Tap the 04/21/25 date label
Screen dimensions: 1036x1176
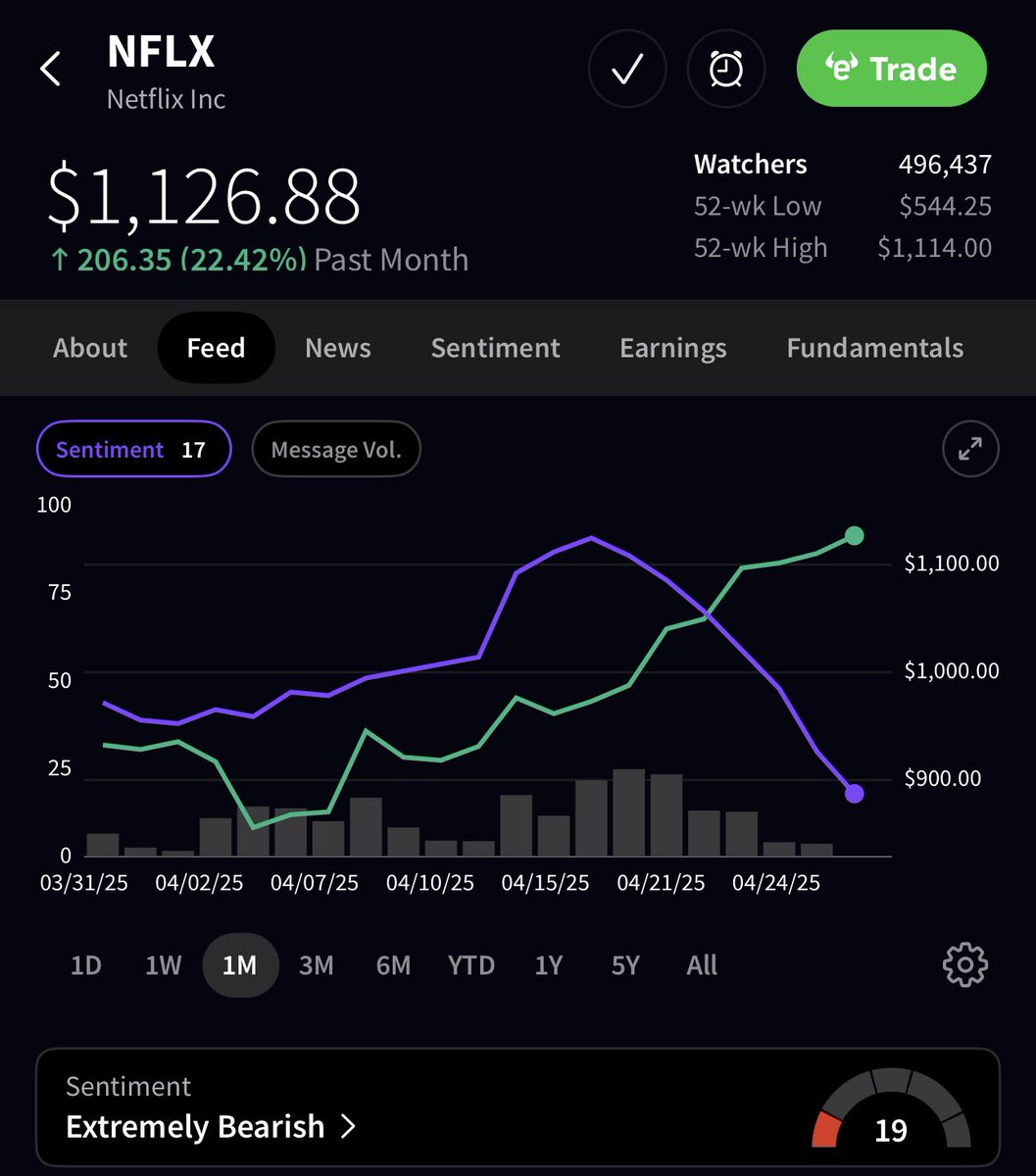tap(661, 883)
